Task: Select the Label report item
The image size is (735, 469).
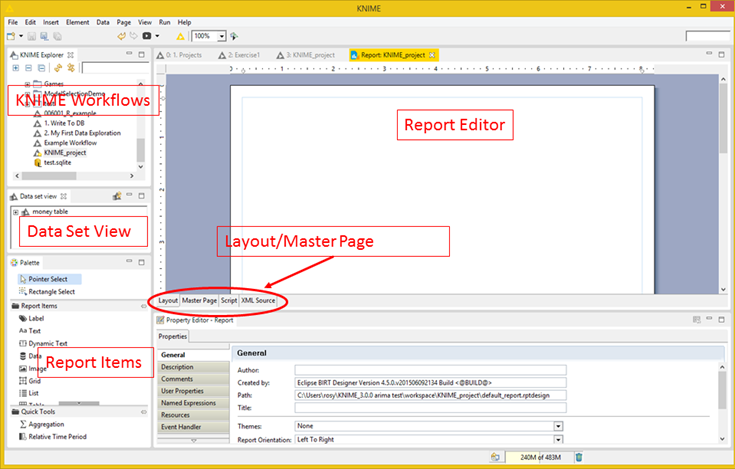Action: pos(31,318)
